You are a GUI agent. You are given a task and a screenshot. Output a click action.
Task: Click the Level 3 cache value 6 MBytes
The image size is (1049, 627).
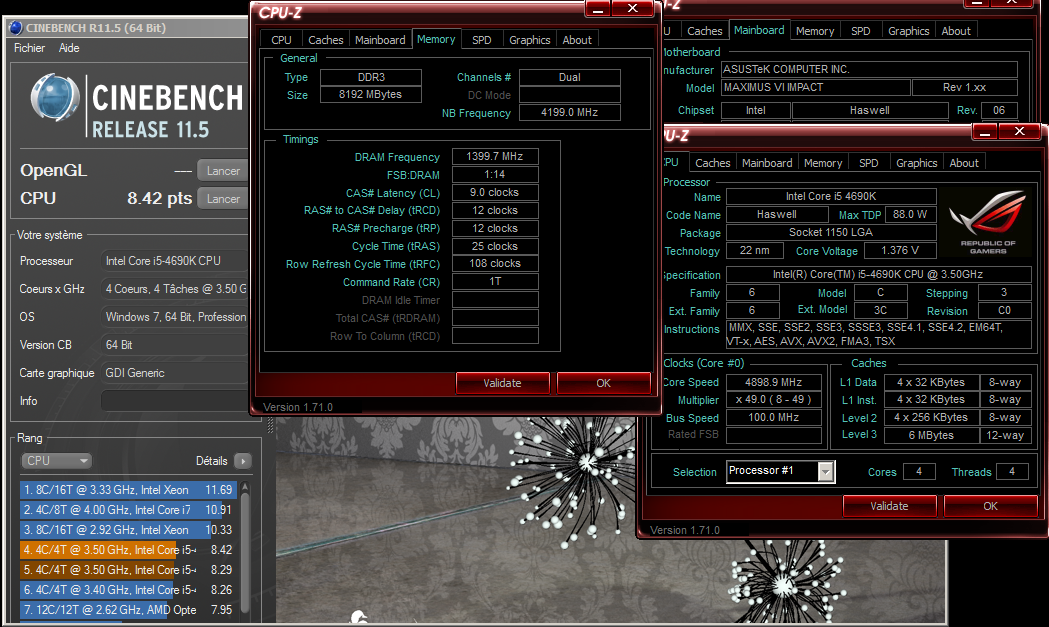[x=931, y=435]
